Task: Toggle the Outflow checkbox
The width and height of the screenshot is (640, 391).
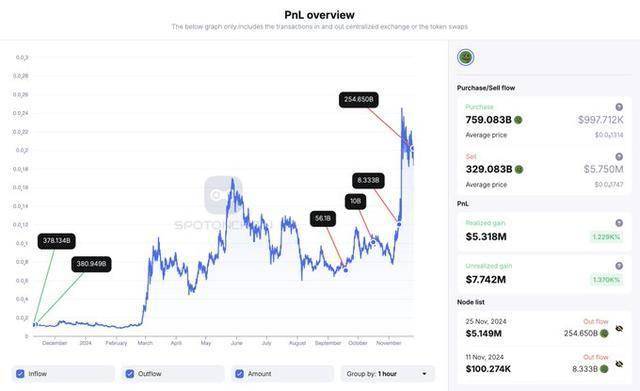Action: [130, 373]
